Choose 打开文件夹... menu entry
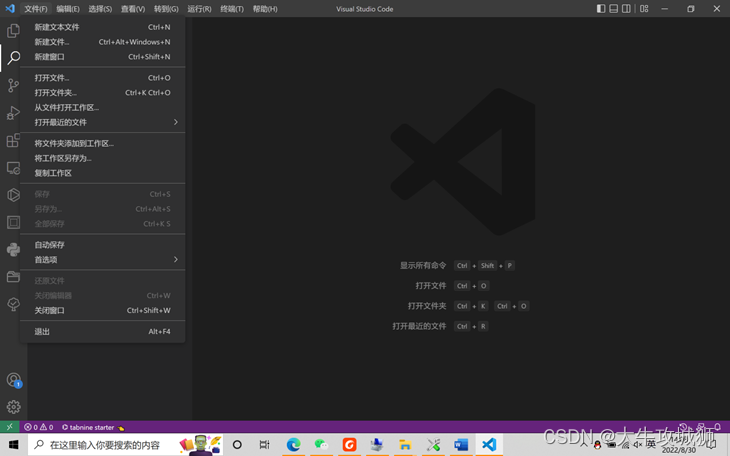 click(x=102, y=93)
